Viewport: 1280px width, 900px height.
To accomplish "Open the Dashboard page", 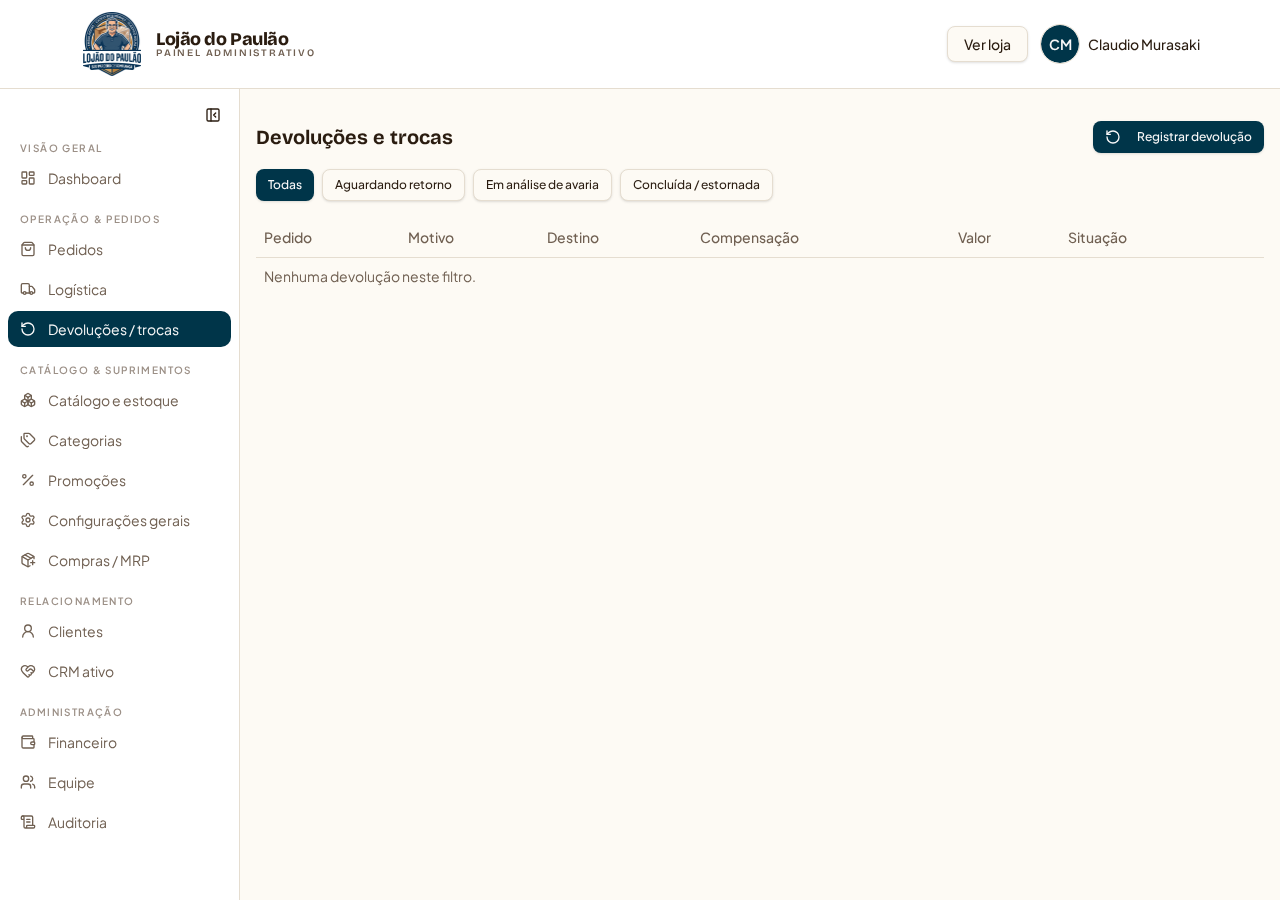I will (119, 178).
